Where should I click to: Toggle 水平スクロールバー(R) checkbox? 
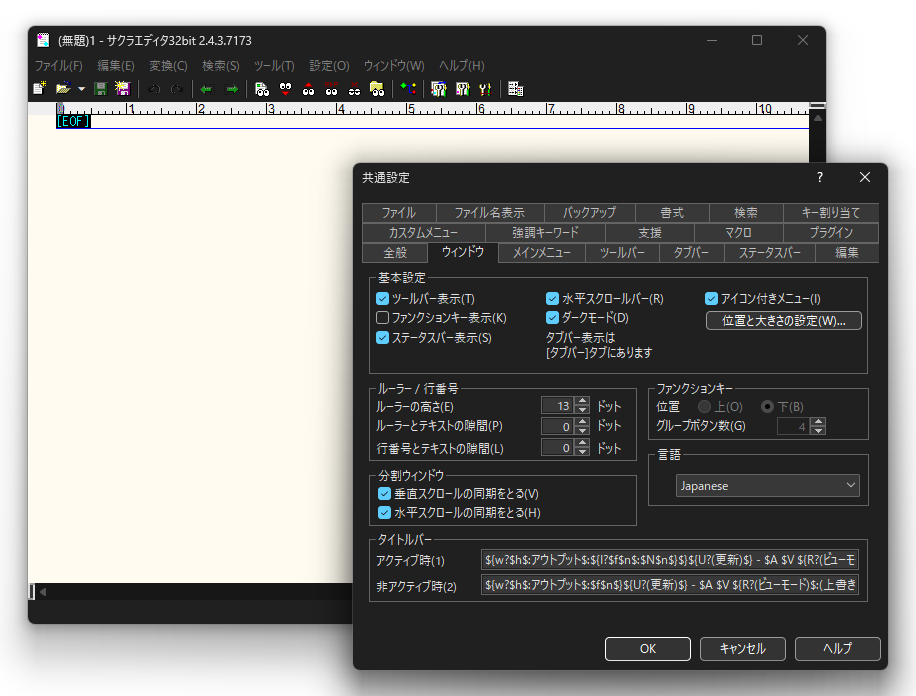click(x=552, y=299)
